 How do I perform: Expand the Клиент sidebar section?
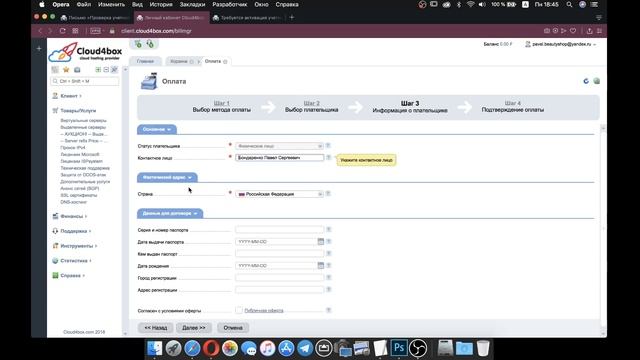pos(69,96)
